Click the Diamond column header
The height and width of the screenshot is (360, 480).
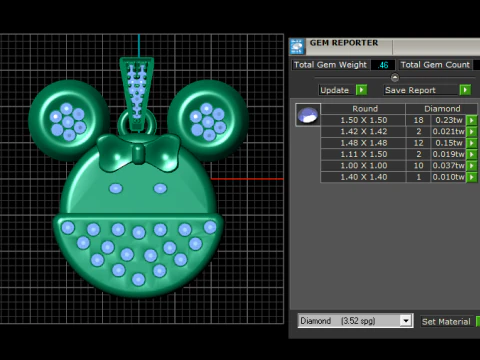tap(442, 109)
